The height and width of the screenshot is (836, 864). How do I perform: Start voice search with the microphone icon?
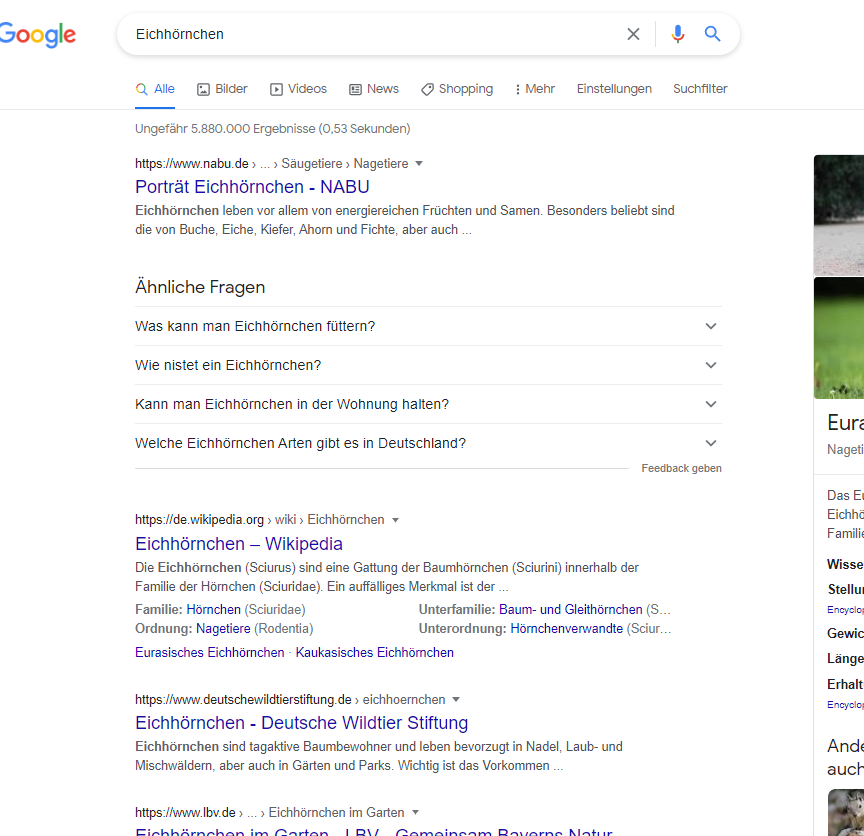(677, 33)
